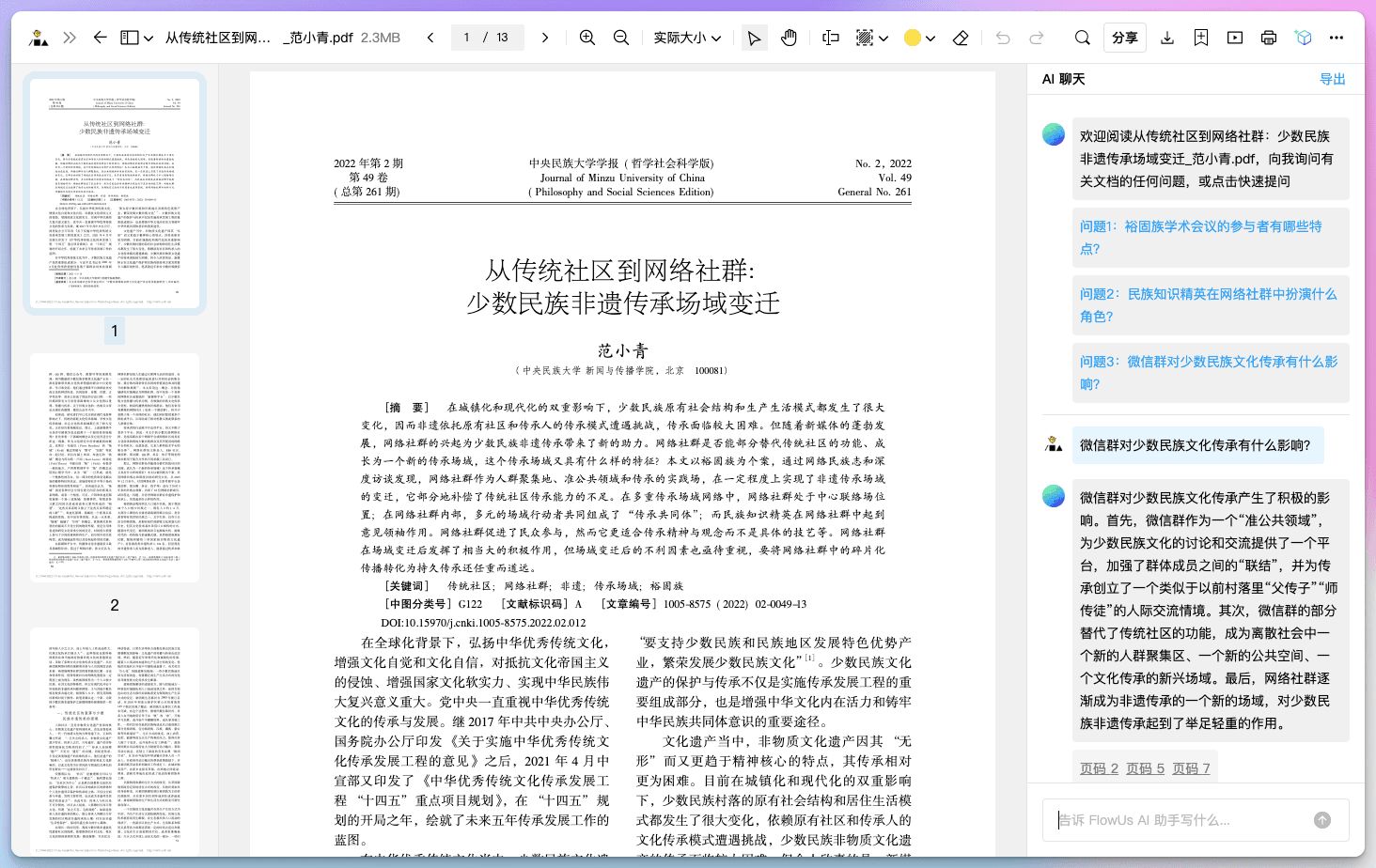Click the add bookmark icon
Screen dimensions: 1376x868
1201,38
